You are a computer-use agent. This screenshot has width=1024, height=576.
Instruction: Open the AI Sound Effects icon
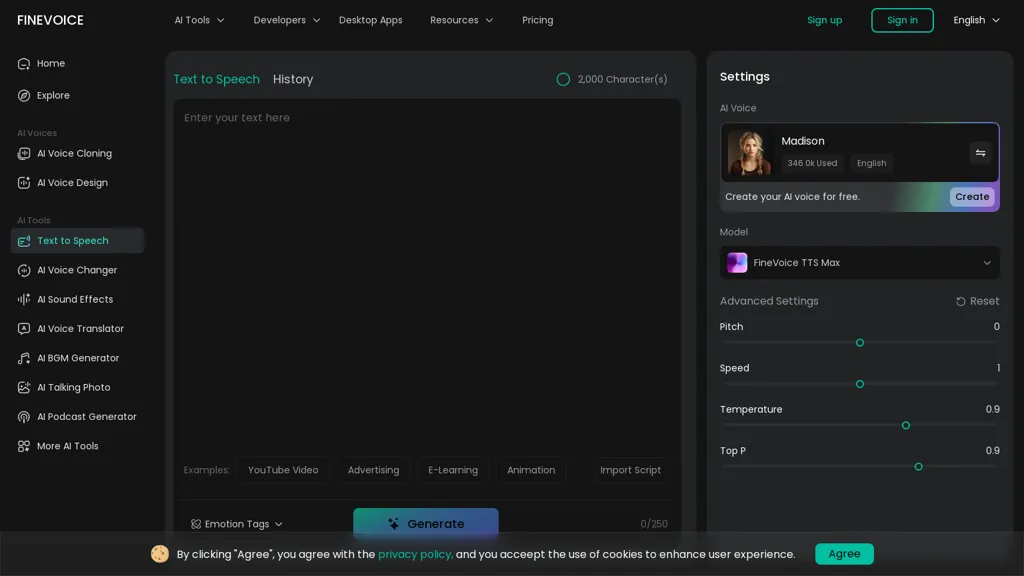[24, 299]
